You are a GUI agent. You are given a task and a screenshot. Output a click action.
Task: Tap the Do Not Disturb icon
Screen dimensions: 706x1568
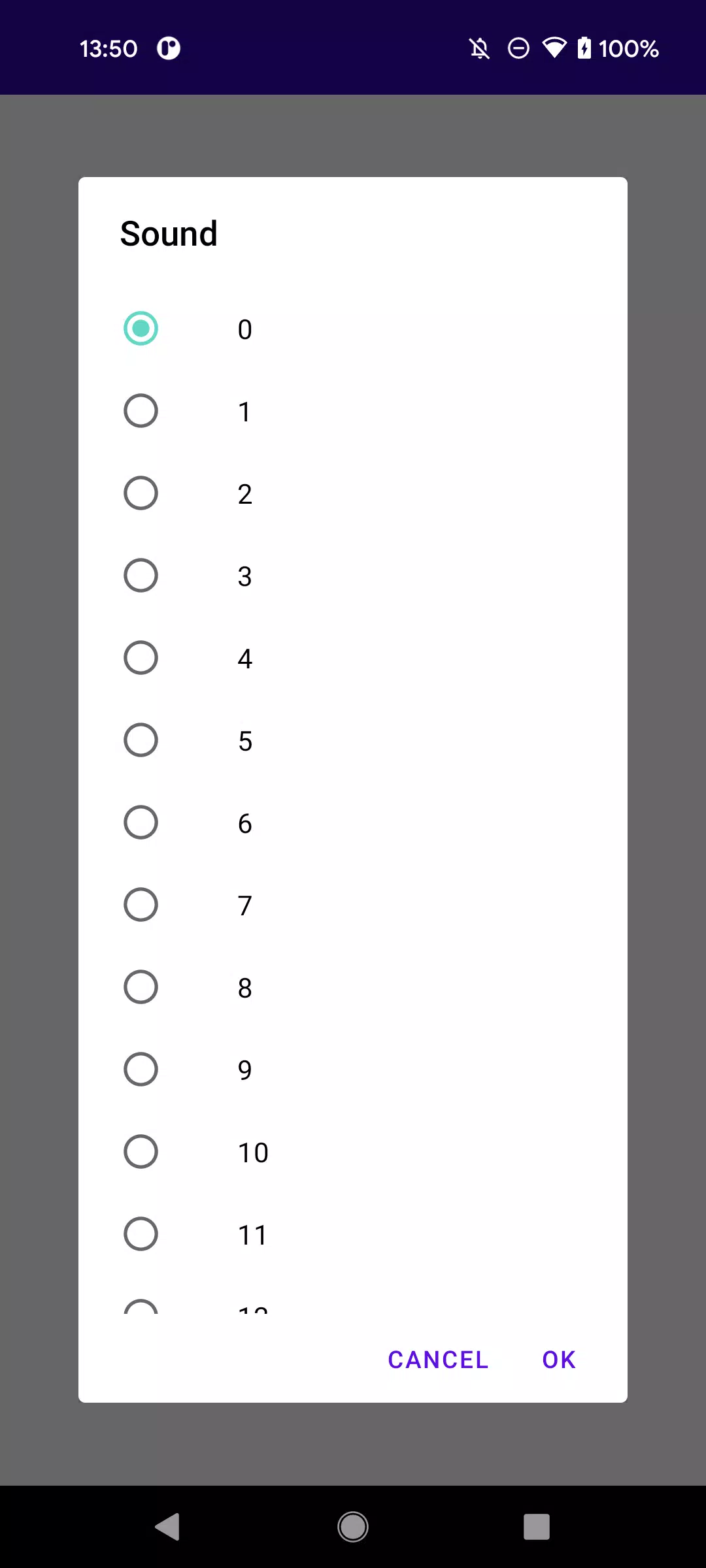coord(518,48)
